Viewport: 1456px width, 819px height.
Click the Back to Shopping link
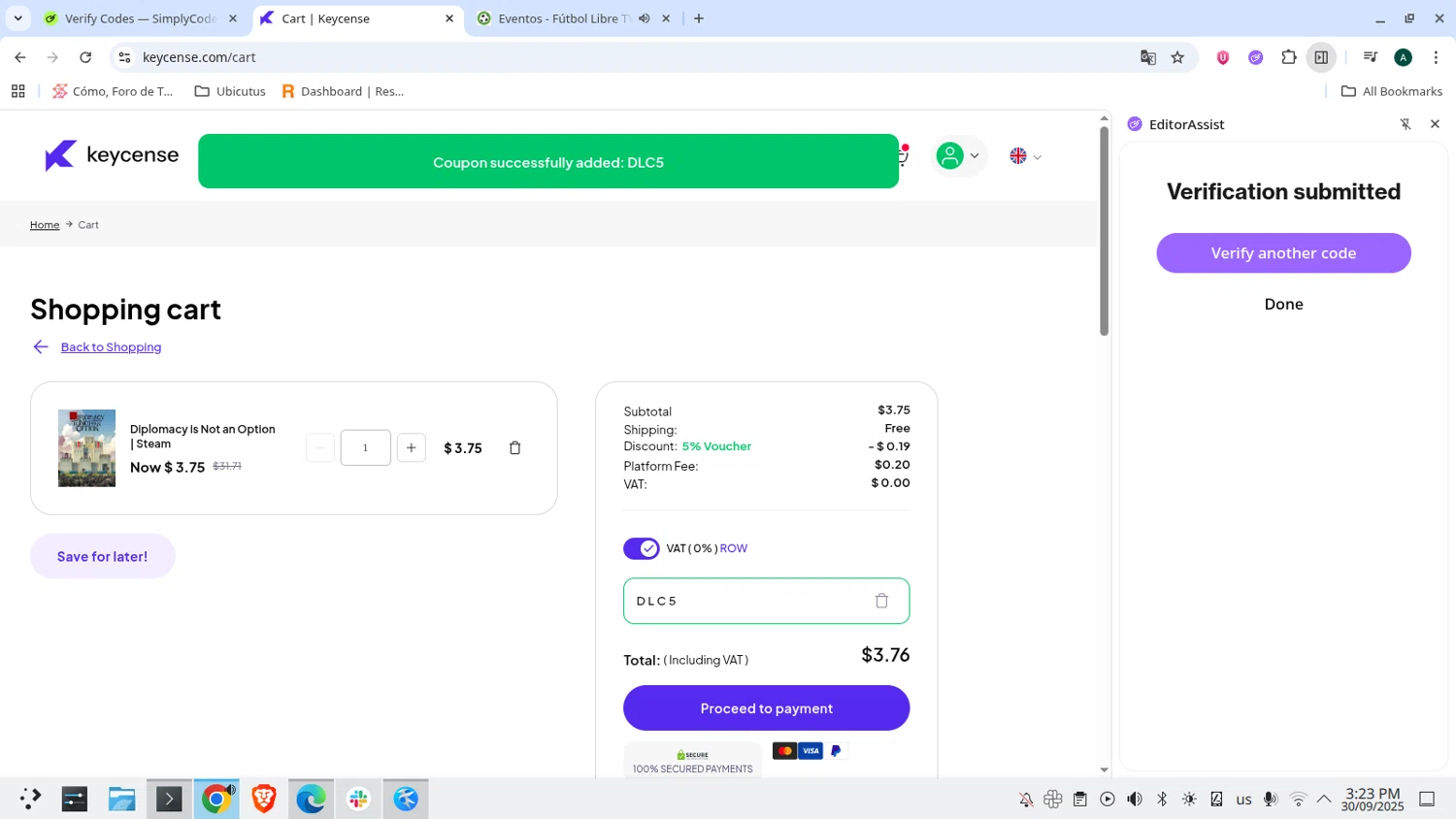[111, 347]
